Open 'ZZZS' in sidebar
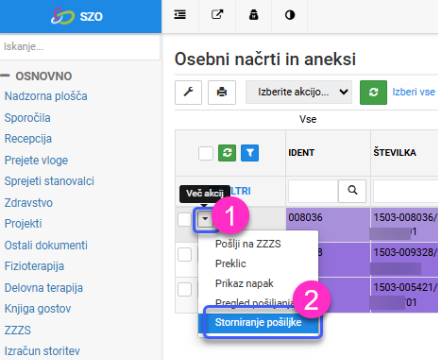This screenshot has width=438, height=360. (x=18, y=330)
